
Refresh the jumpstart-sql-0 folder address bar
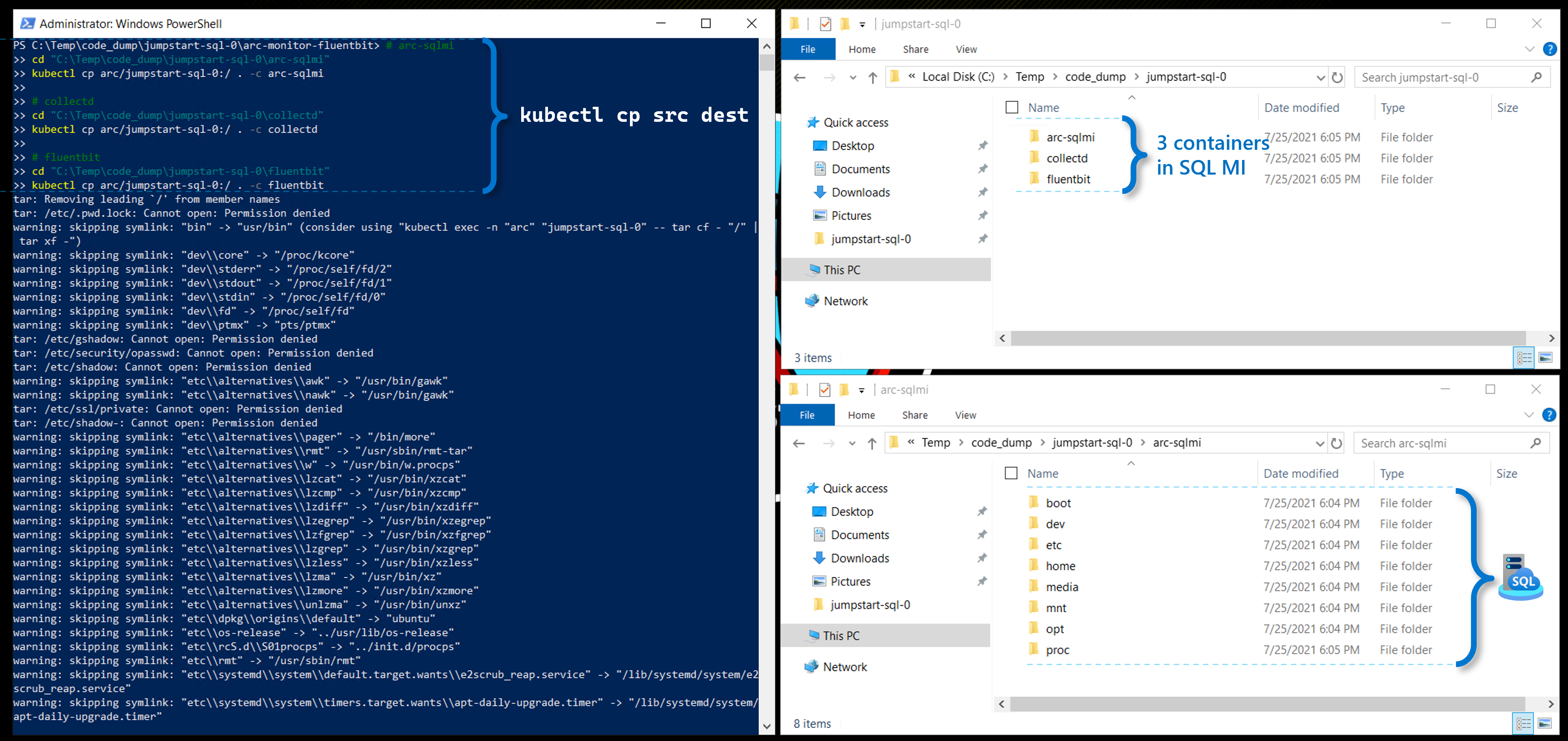pyautogui.click(x=1337, y=77)
